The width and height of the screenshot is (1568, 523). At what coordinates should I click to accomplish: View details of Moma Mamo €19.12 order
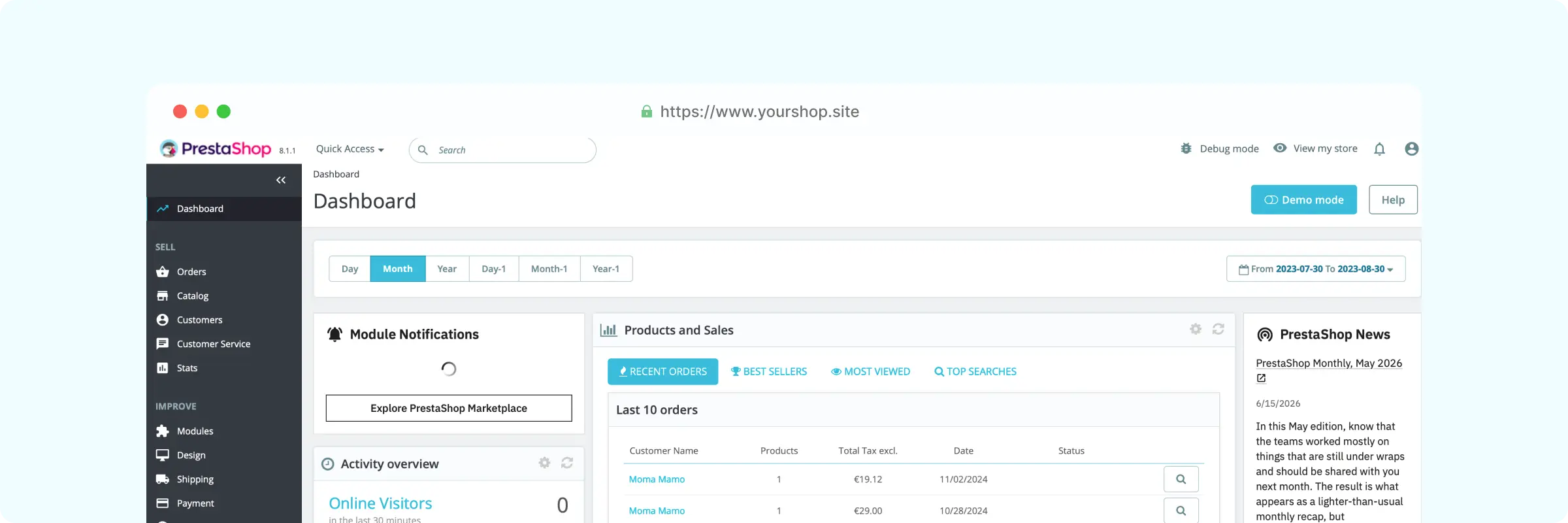[1181, 479]
